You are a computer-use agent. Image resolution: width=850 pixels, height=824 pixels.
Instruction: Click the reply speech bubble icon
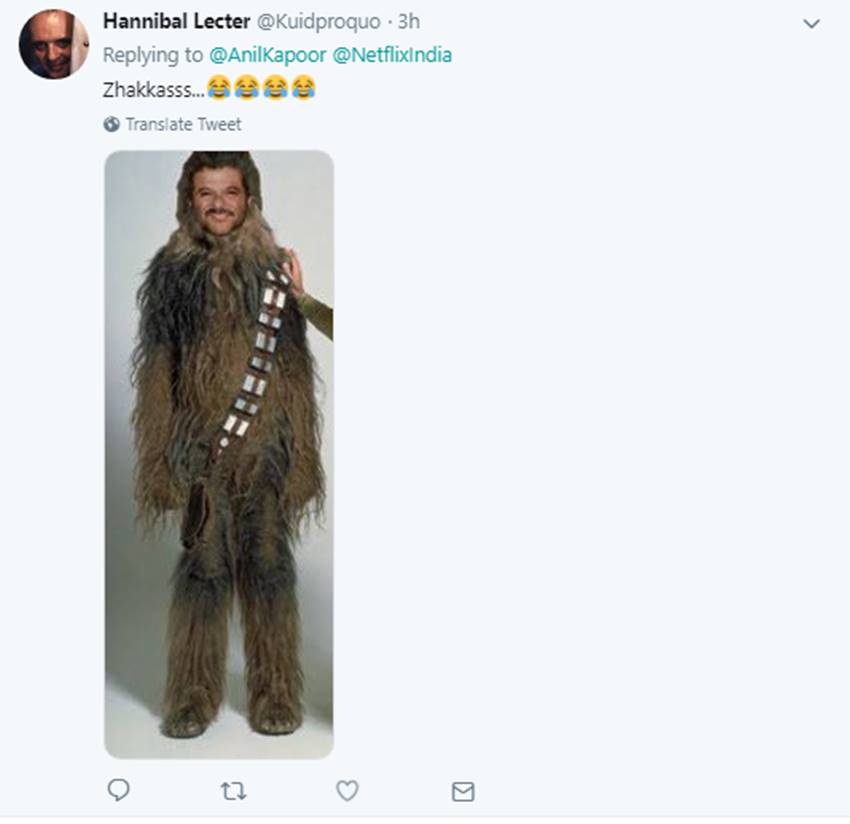click(118, 791)
